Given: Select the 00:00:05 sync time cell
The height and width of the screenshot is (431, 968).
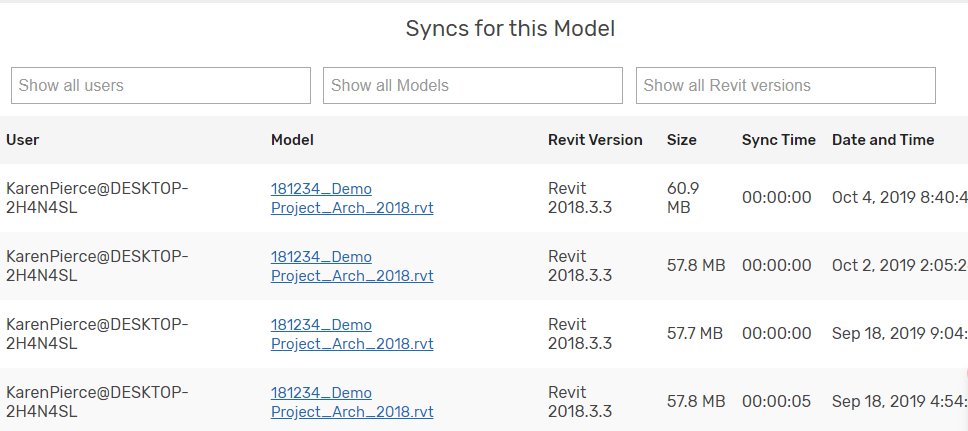Looking at the screenshot, I should click(776, 401).
